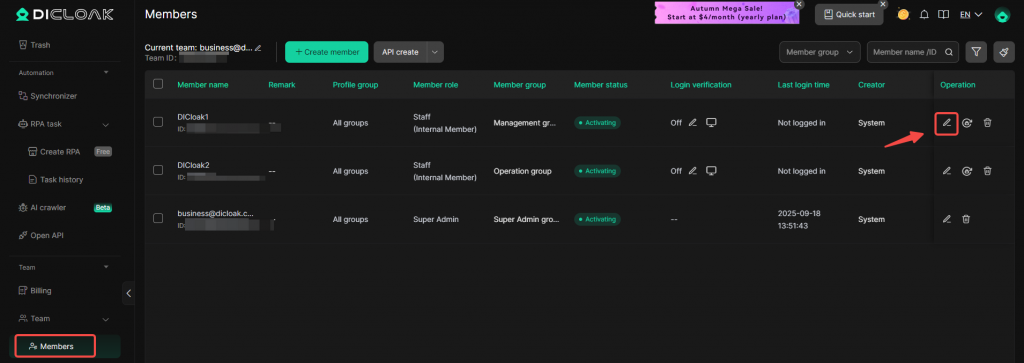Viewport: 1024px width, 363px height.
Task: Open the Member group dropdown
Action: (x=820, y=52)
